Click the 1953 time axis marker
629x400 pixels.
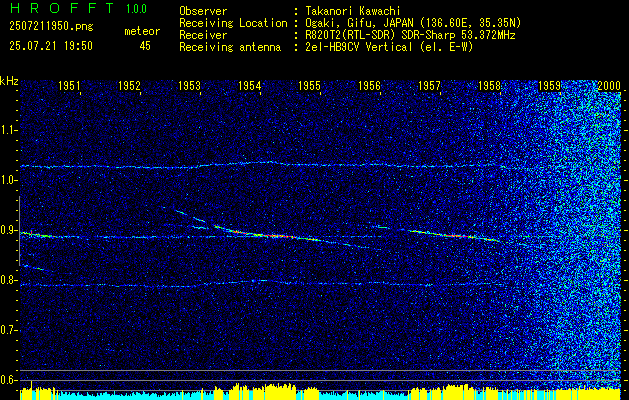click(x=189, y=85)
